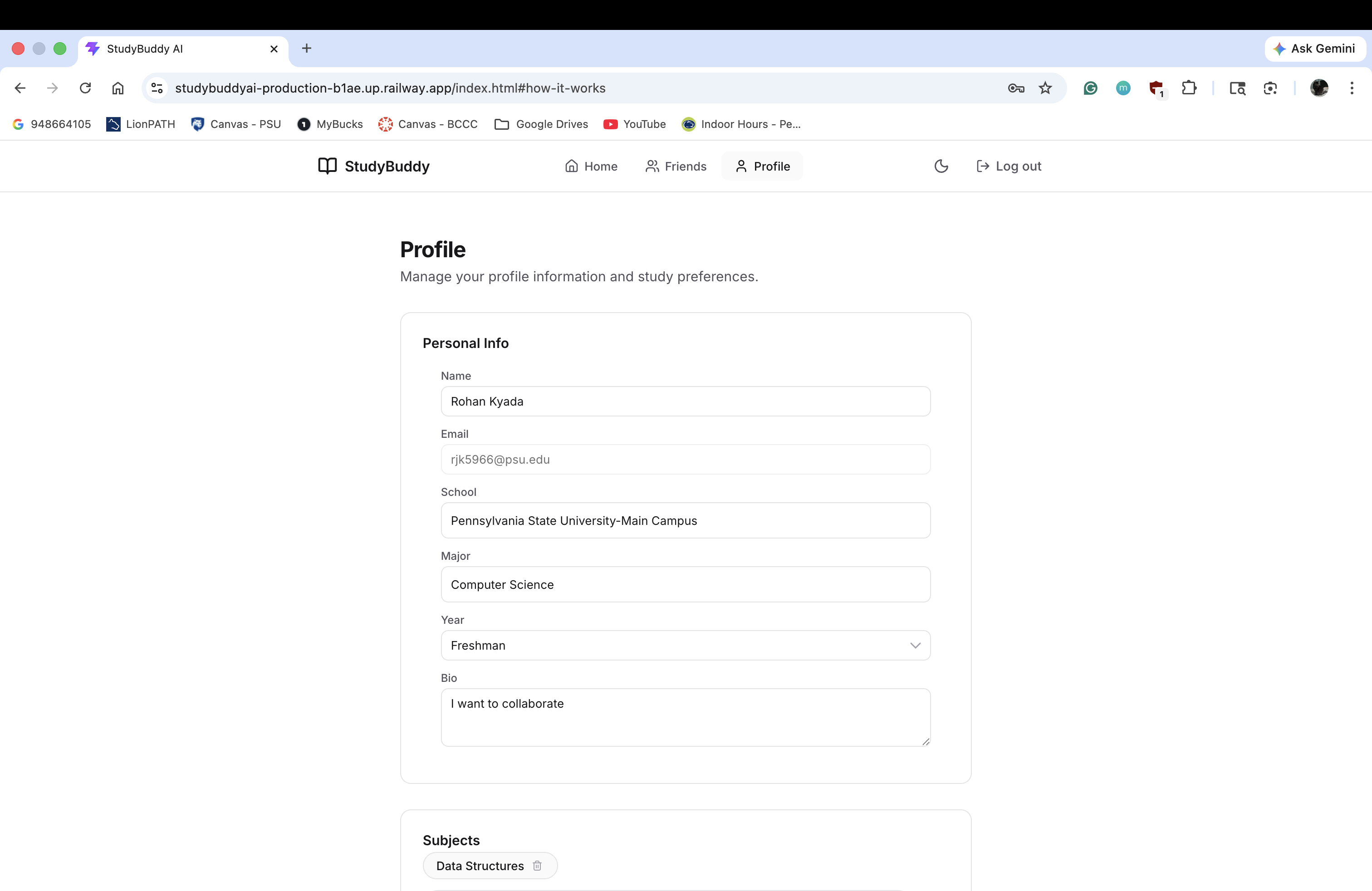Expand the Year dropdown
1372x891 pixels.
(x=686, y=645)
